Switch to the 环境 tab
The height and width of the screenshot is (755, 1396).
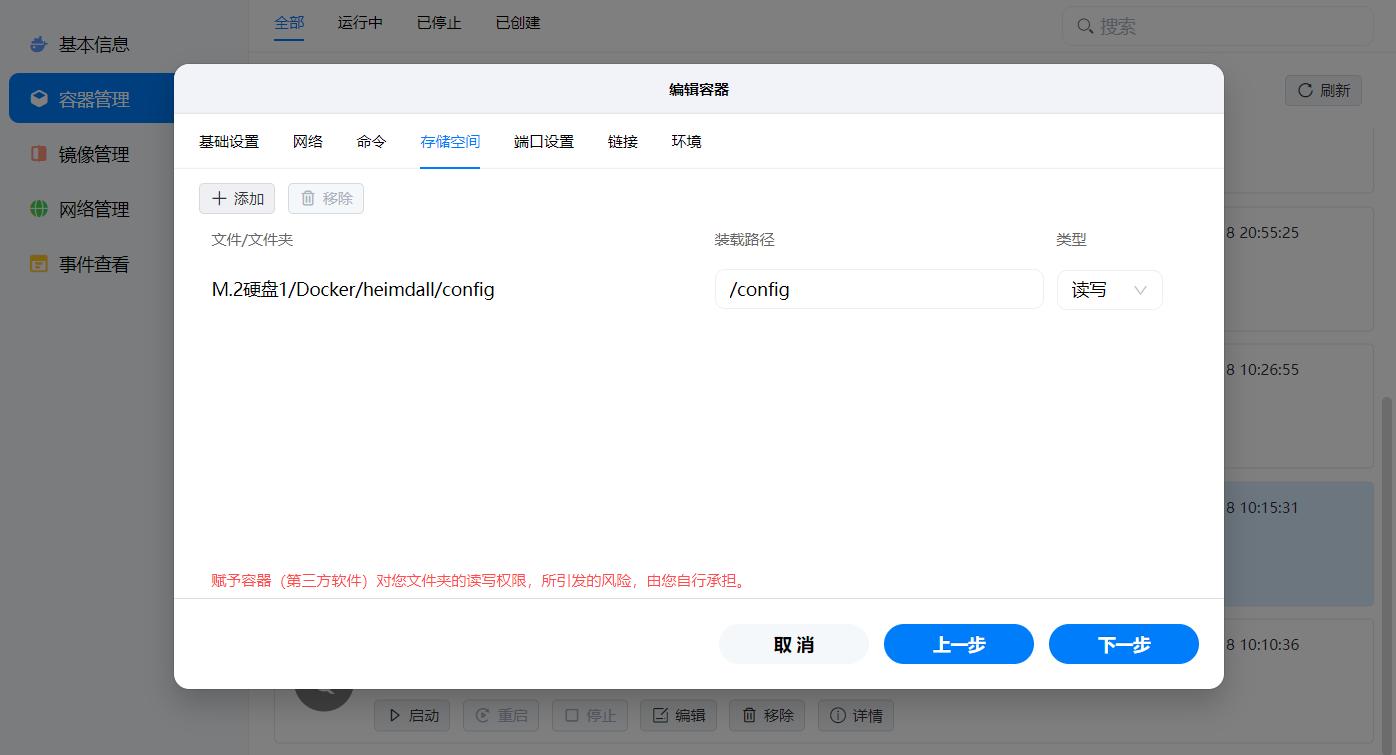686,141
